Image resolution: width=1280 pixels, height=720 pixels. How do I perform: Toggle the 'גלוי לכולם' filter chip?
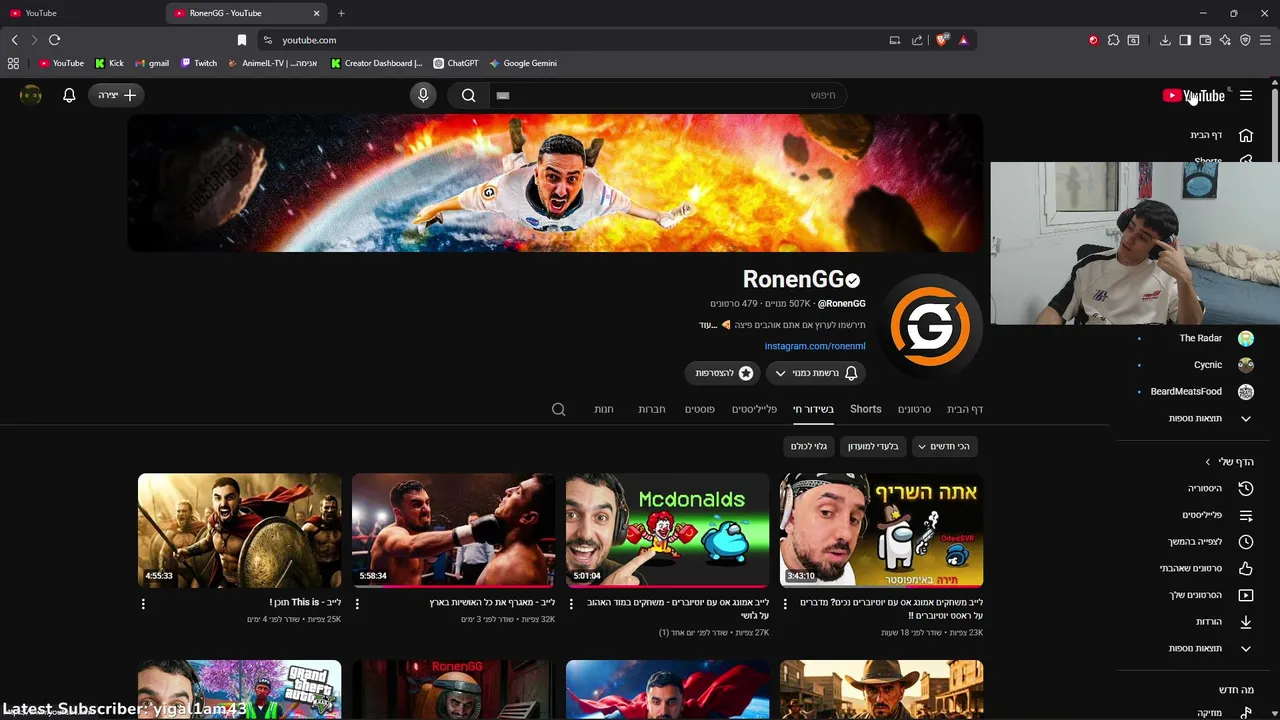(x=809, y=446)
